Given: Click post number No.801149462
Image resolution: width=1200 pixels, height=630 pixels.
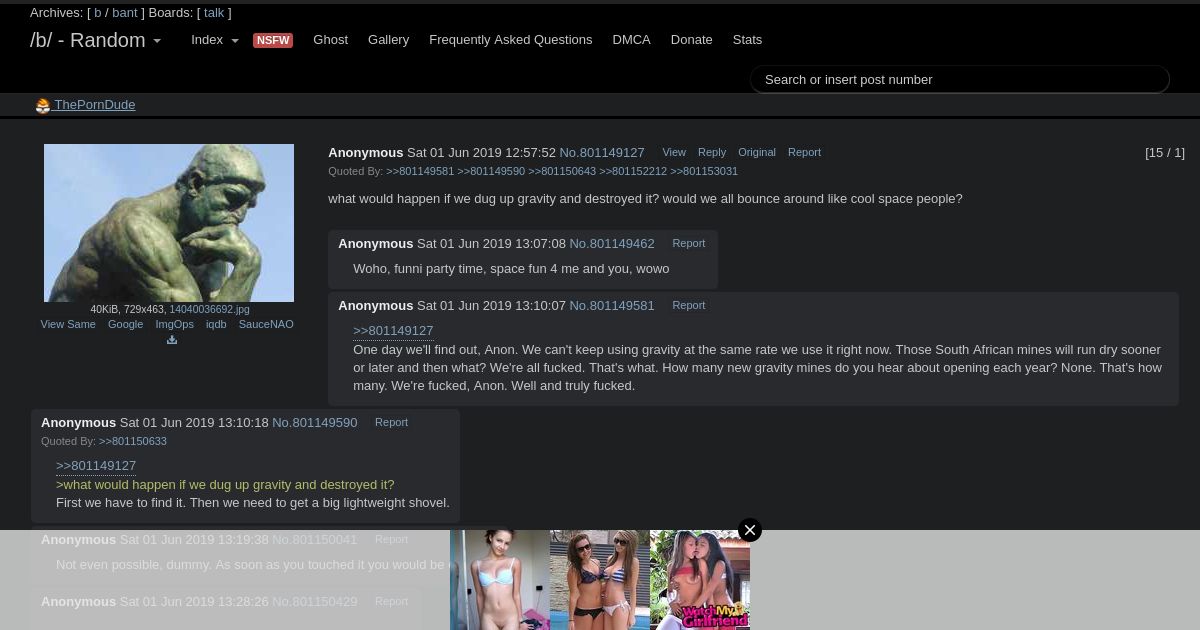Looking at the screenshot, I should coord(612,244).
